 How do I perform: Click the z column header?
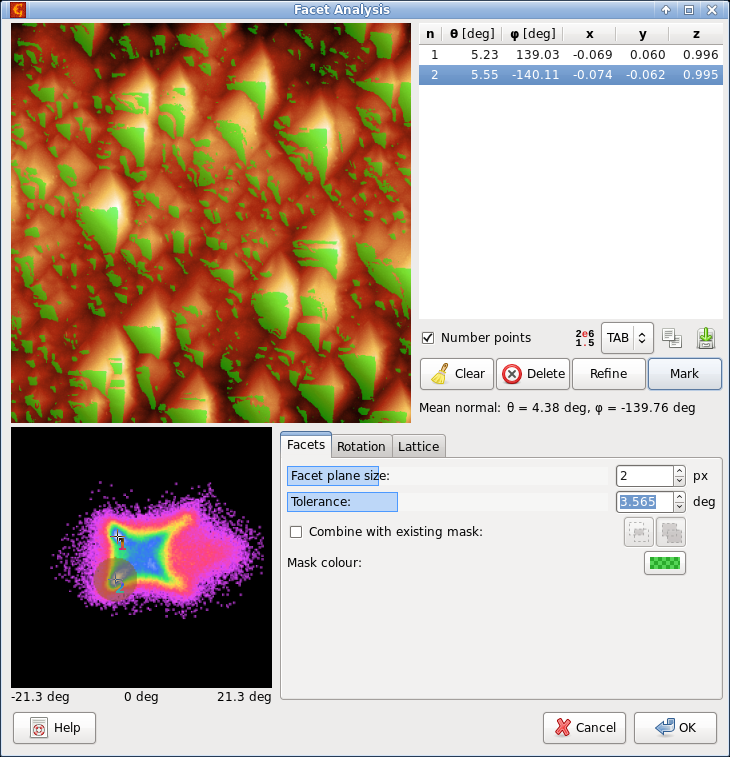click(x=696, y=34)
